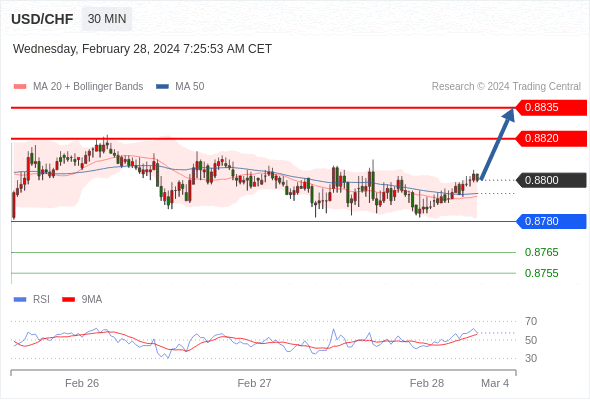This screenshot has height=400, width=590.
Task: Click the 0.8780 blue pivot price tag
Action: coord(551,221)
